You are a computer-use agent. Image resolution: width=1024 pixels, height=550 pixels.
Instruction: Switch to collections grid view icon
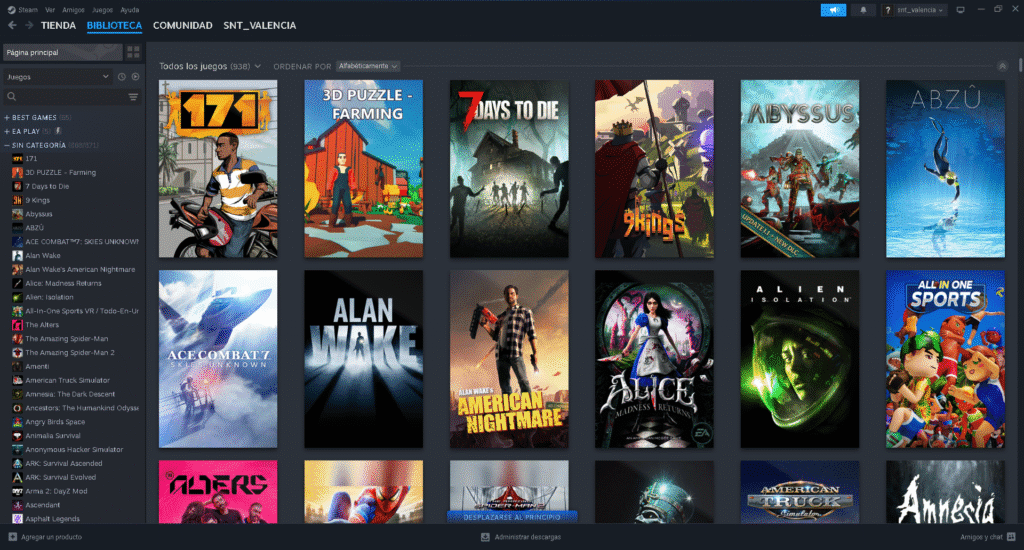tap(133, 52)
